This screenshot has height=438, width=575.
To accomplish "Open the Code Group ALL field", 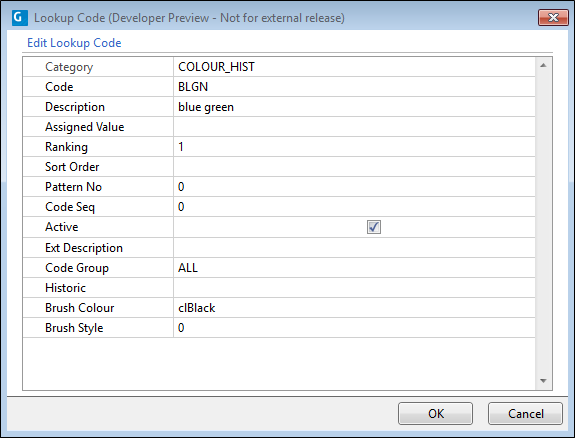I will 354,267.
